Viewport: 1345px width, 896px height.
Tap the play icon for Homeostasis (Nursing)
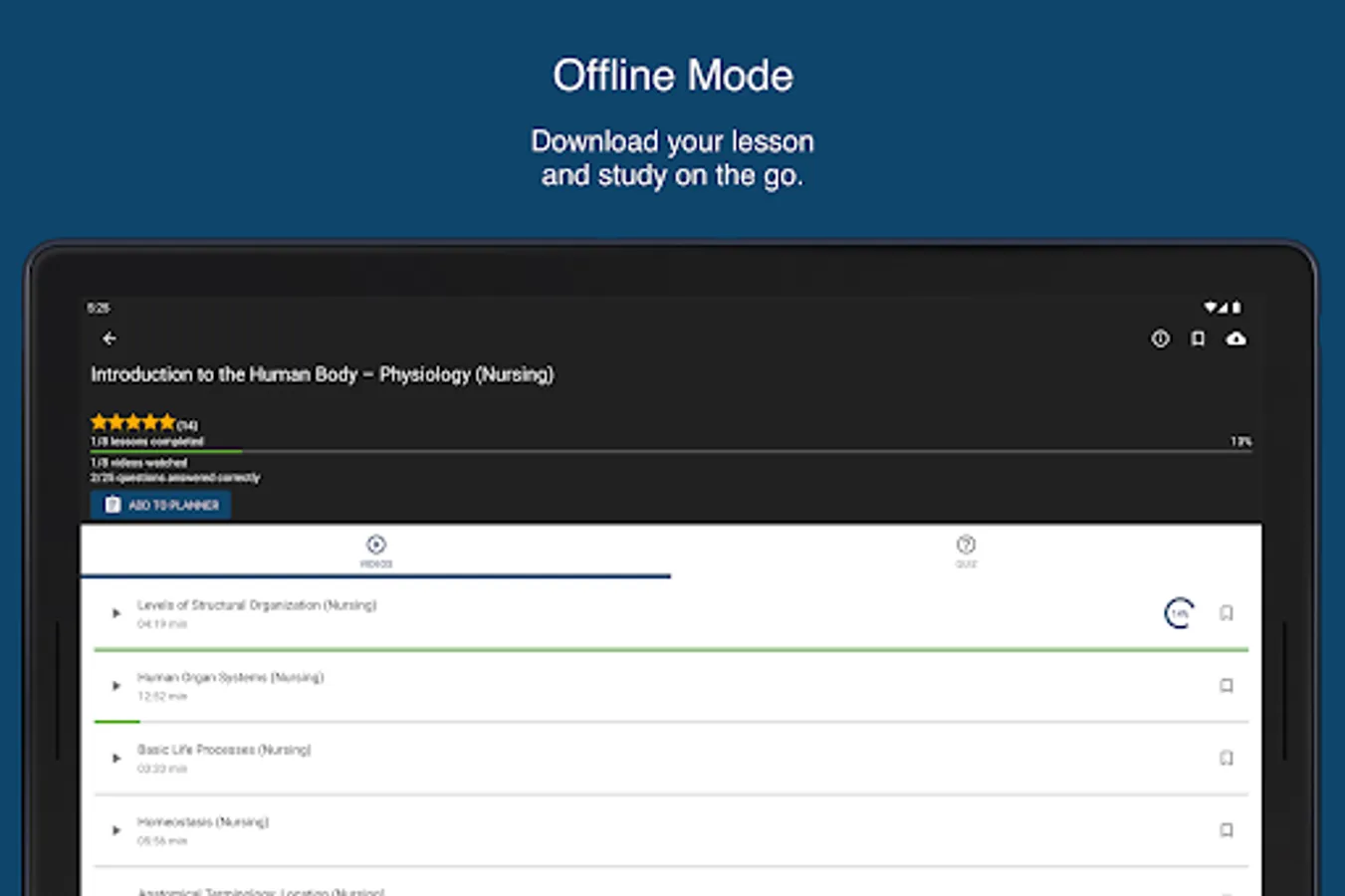[x=115, y=830]
